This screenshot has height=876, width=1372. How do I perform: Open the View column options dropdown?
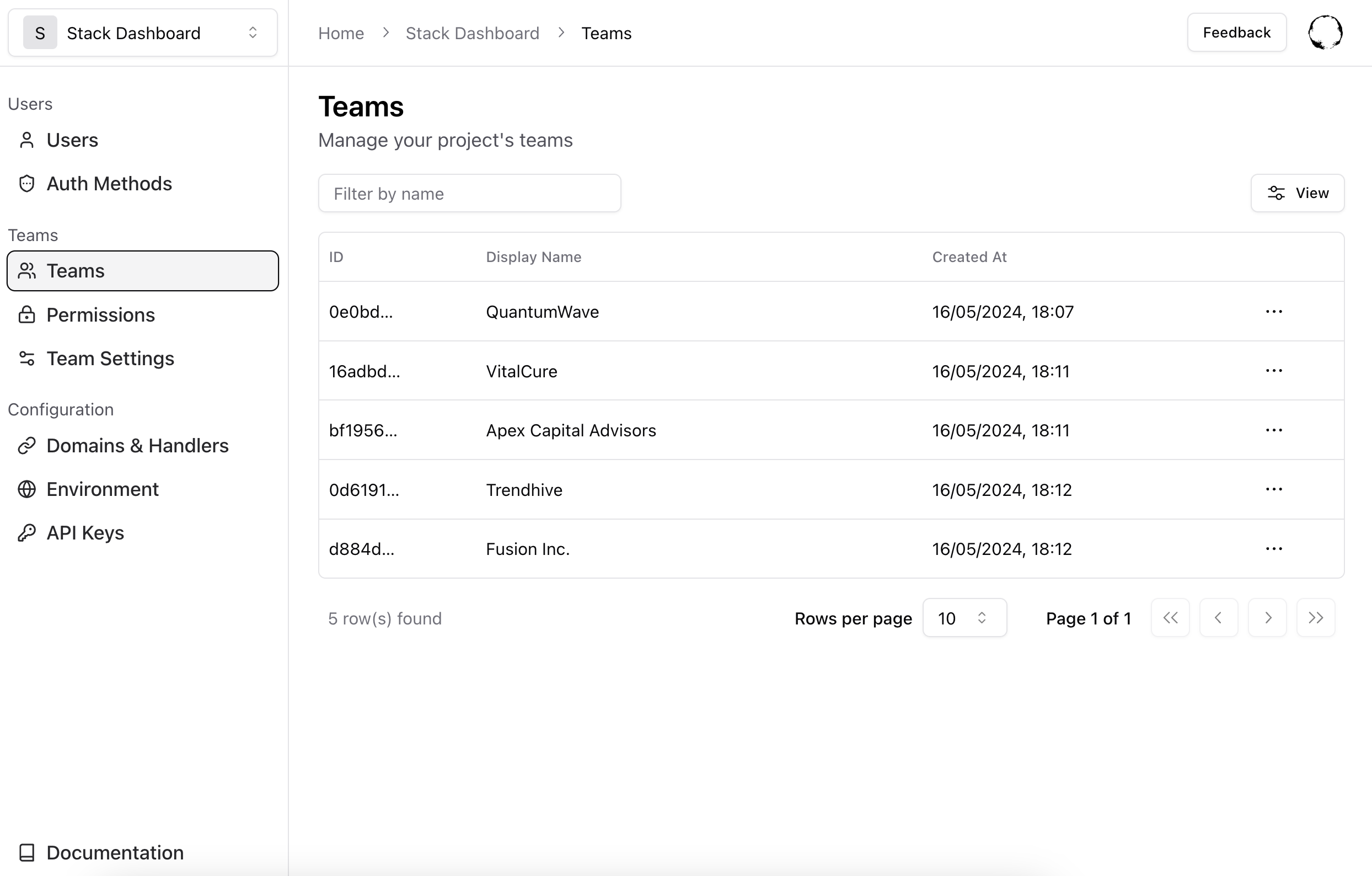(x=1297, y=193)
